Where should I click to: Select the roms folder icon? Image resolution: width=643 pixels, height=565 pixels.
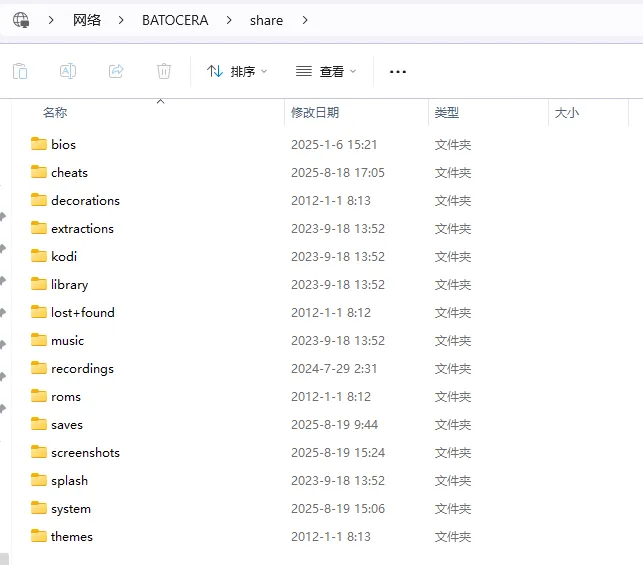point(39,396)
